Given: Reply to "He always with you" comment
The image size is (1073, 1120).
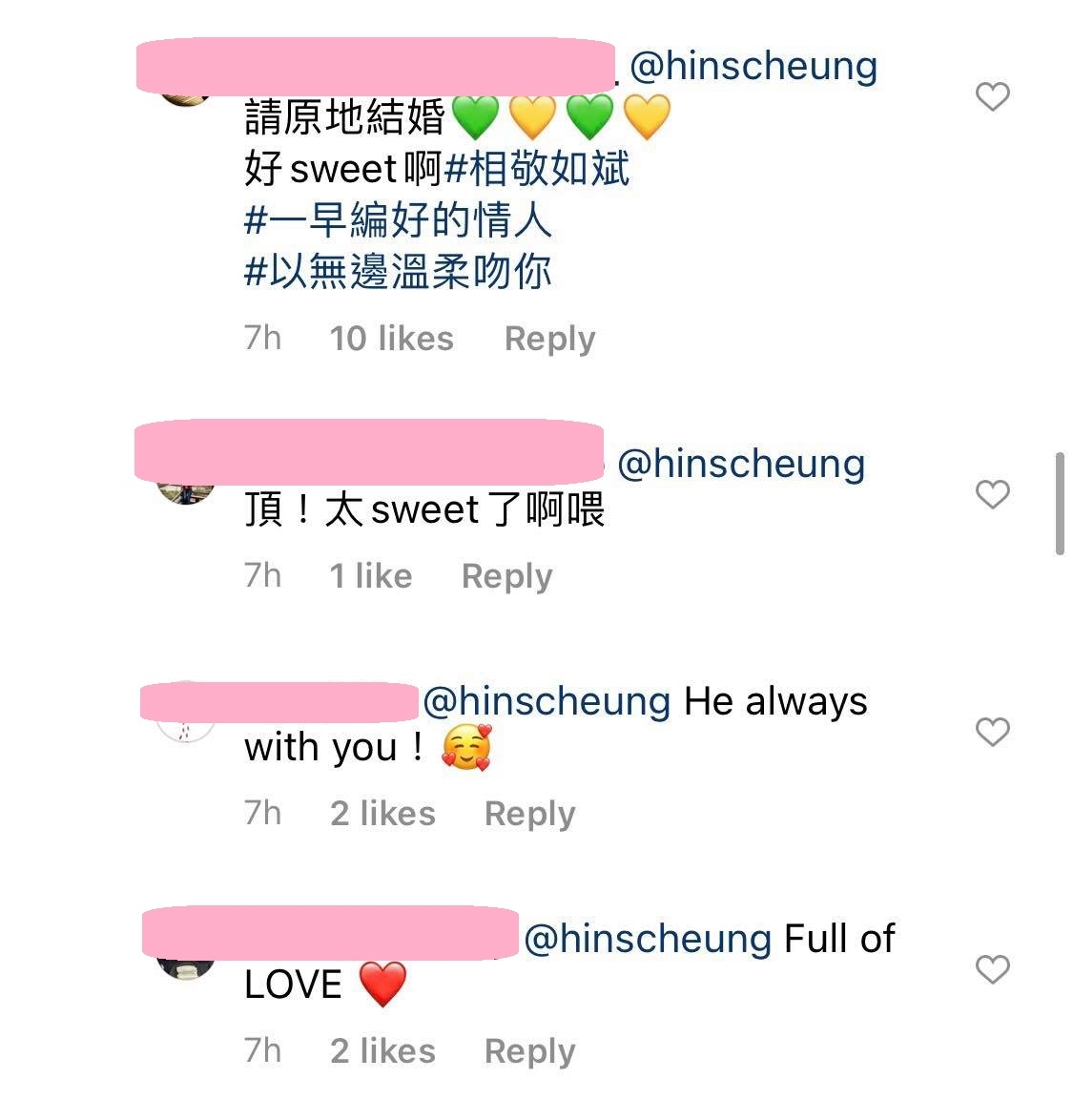Looking at the screenshot, I should point(529,814).
